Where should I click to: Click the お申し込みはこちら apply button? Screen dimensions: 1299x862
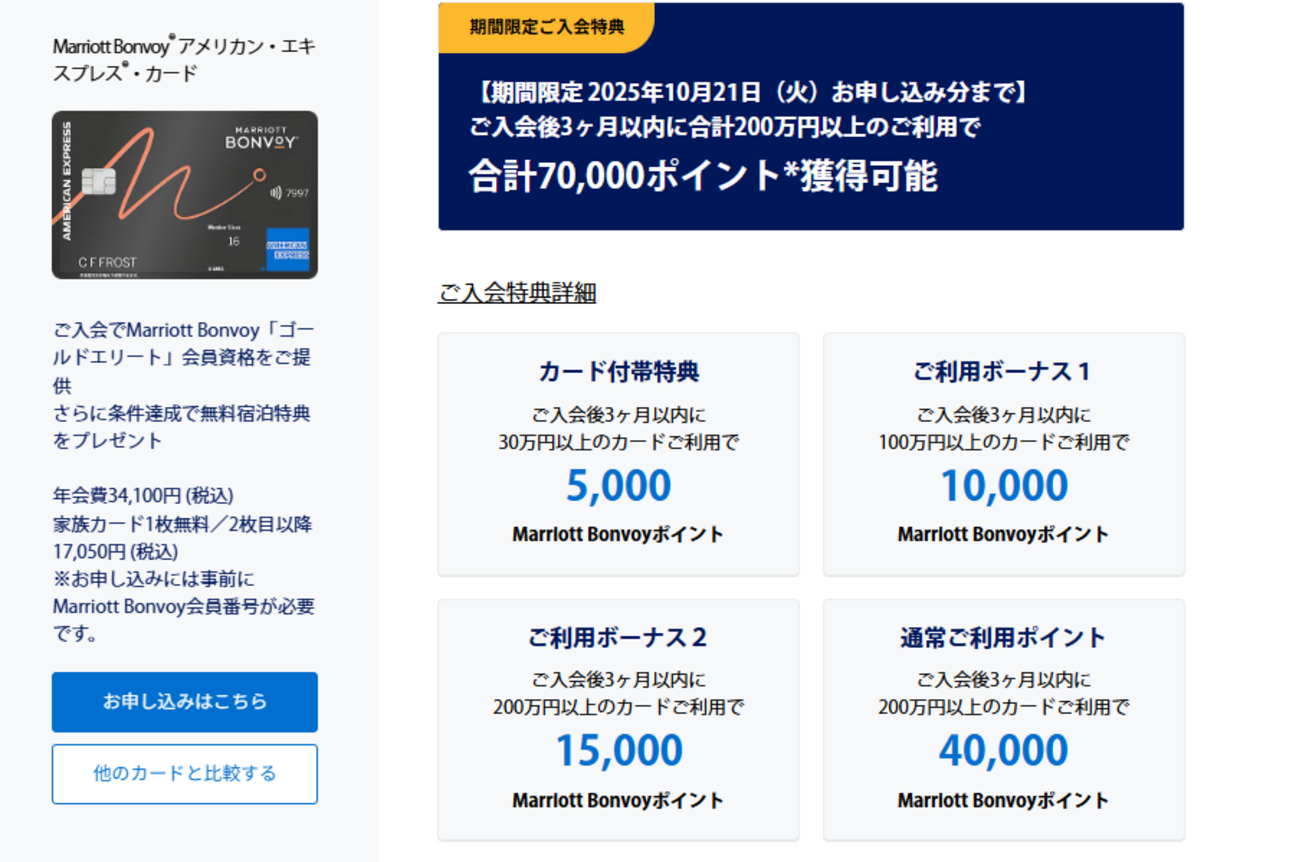(x=185, y=702)
